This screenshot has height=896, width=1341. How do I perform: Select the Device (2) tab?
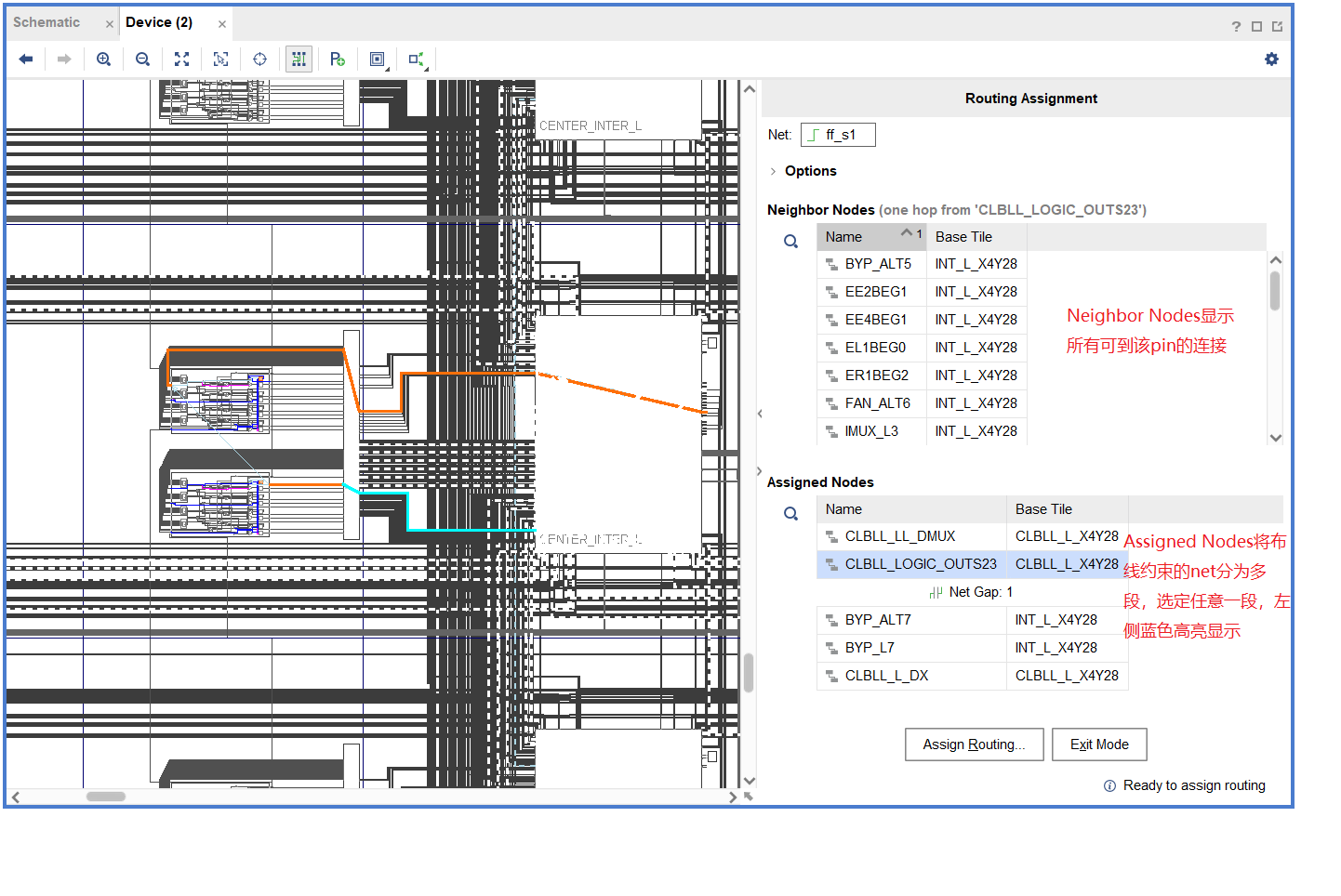(159, 22)
